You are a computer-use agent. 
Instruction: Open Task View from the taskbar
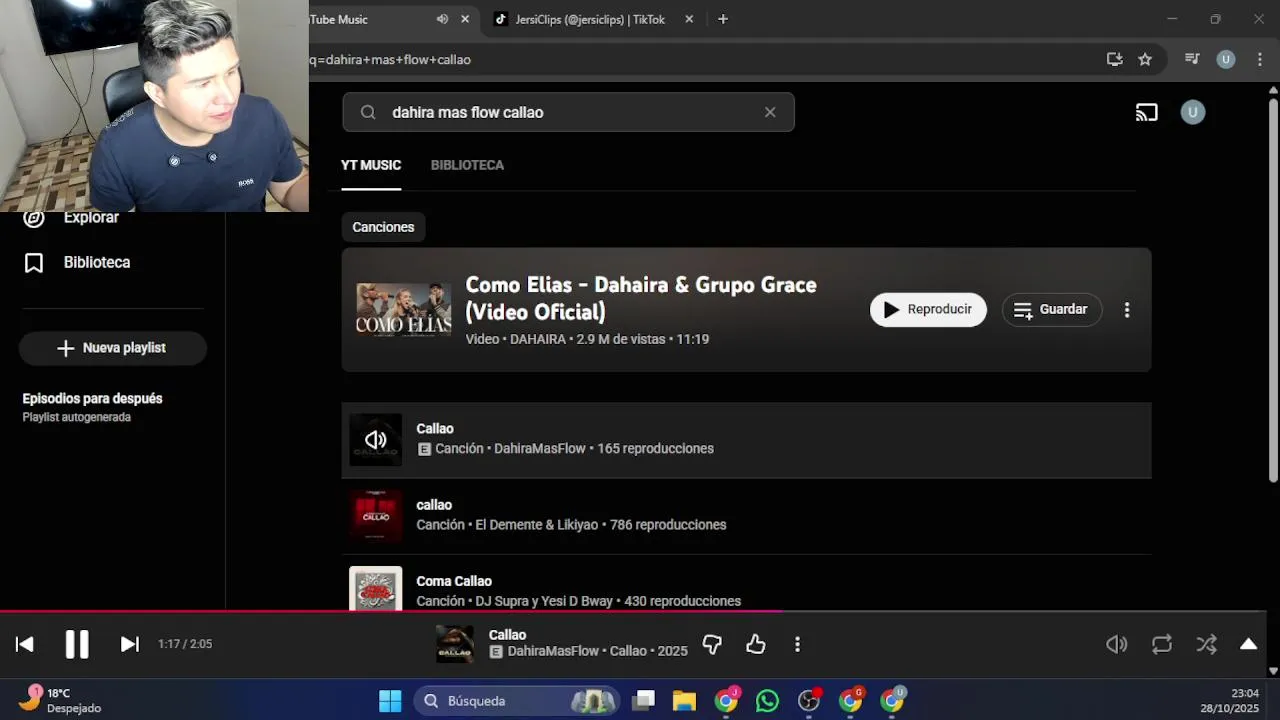pos(644,701)
